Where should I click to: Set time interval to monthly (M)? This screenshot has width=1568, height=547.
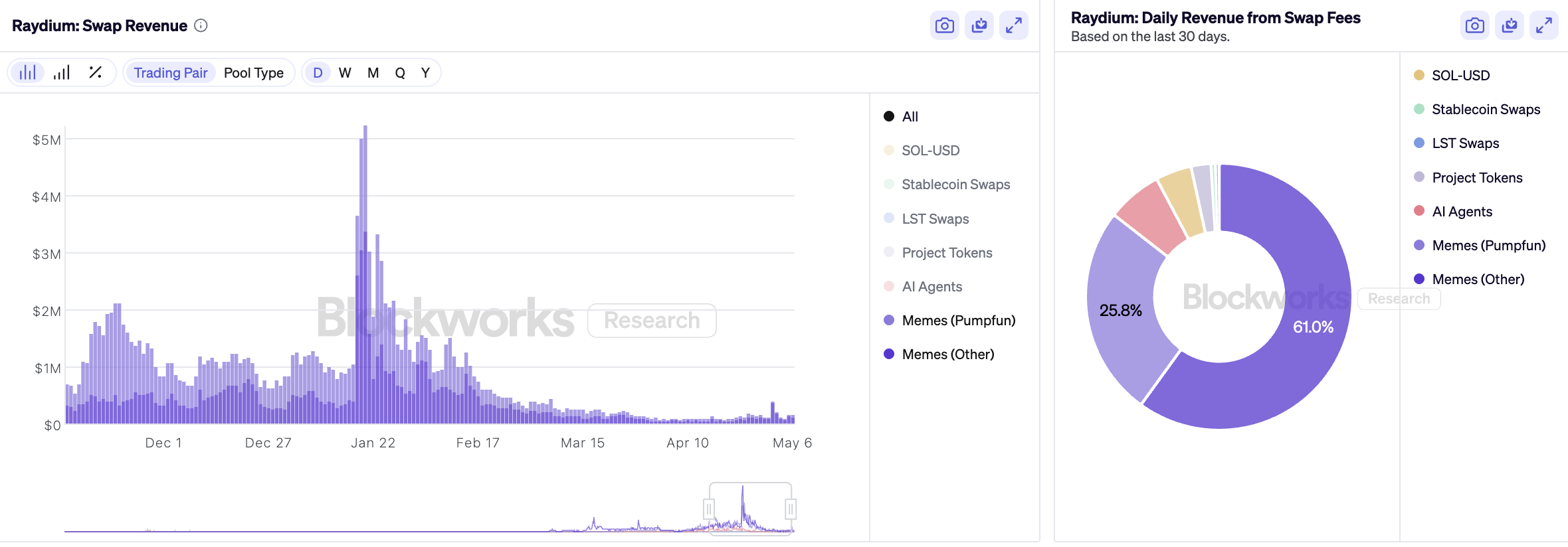pos(373,73)
